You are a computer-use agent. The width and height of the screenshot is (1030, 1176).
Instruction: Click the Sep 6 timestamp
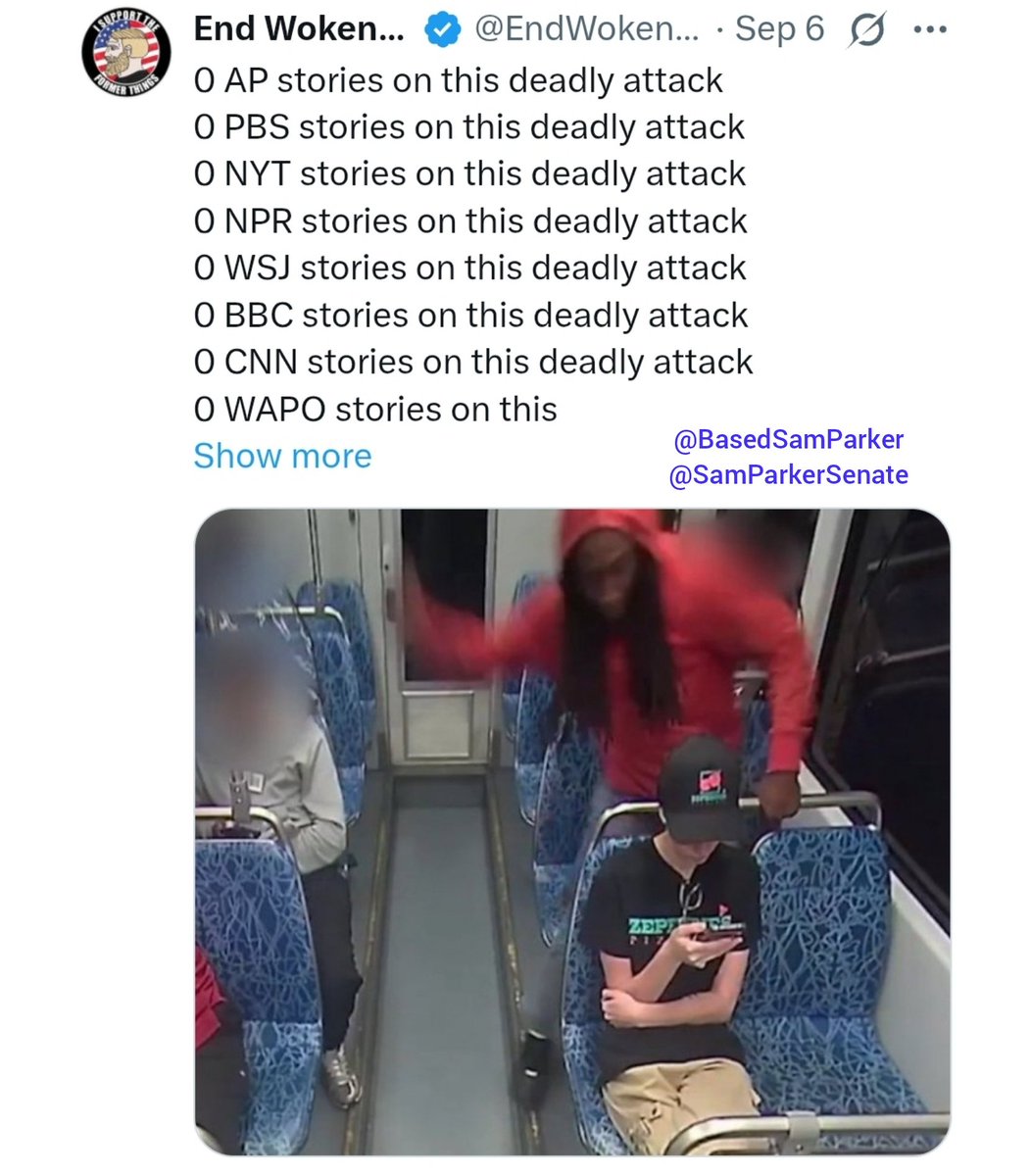[779, 29]
